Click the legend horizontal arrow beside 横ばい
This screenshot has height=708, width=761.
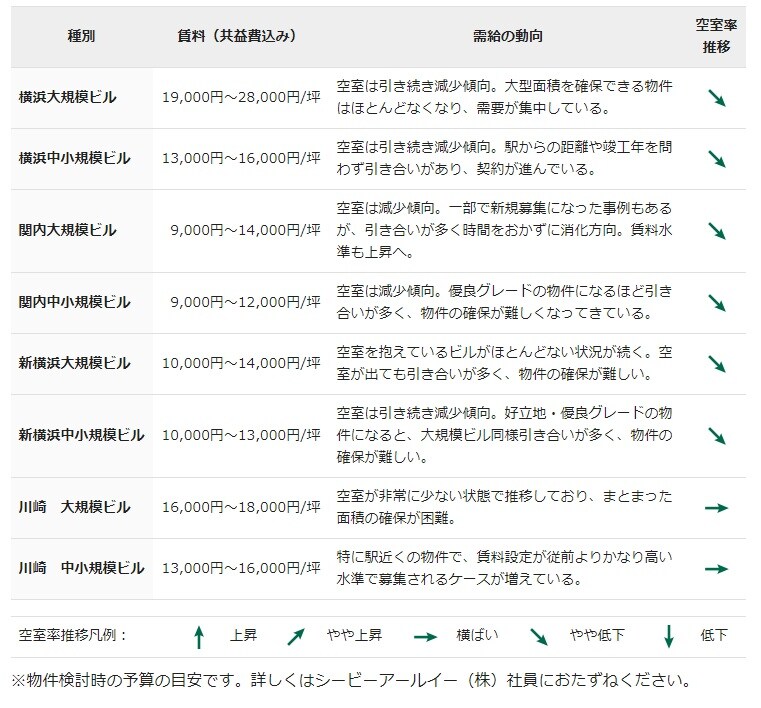426,636
